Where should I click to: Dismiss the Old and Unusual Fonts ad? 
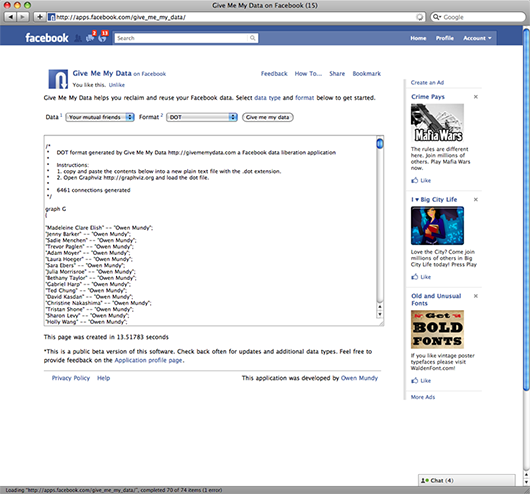click(476, 296)
